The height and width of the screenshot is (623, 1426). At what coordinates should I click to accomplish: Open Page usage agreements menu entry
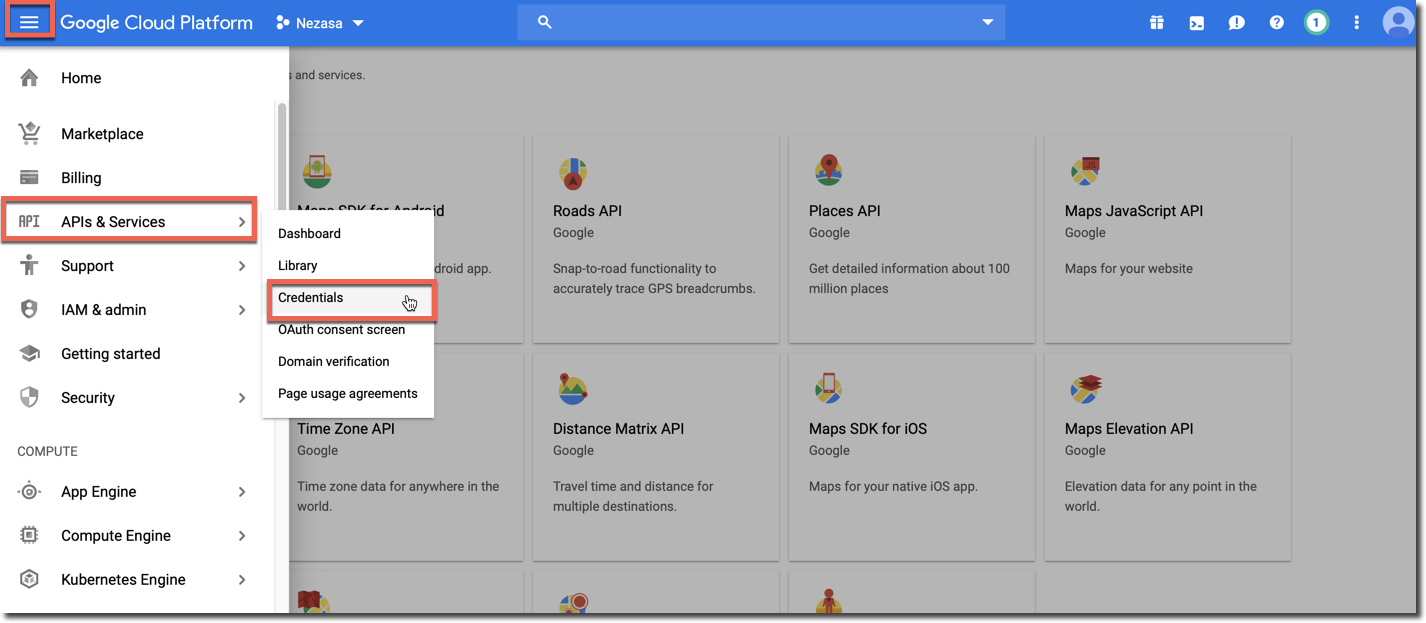(x=348, y=394)
